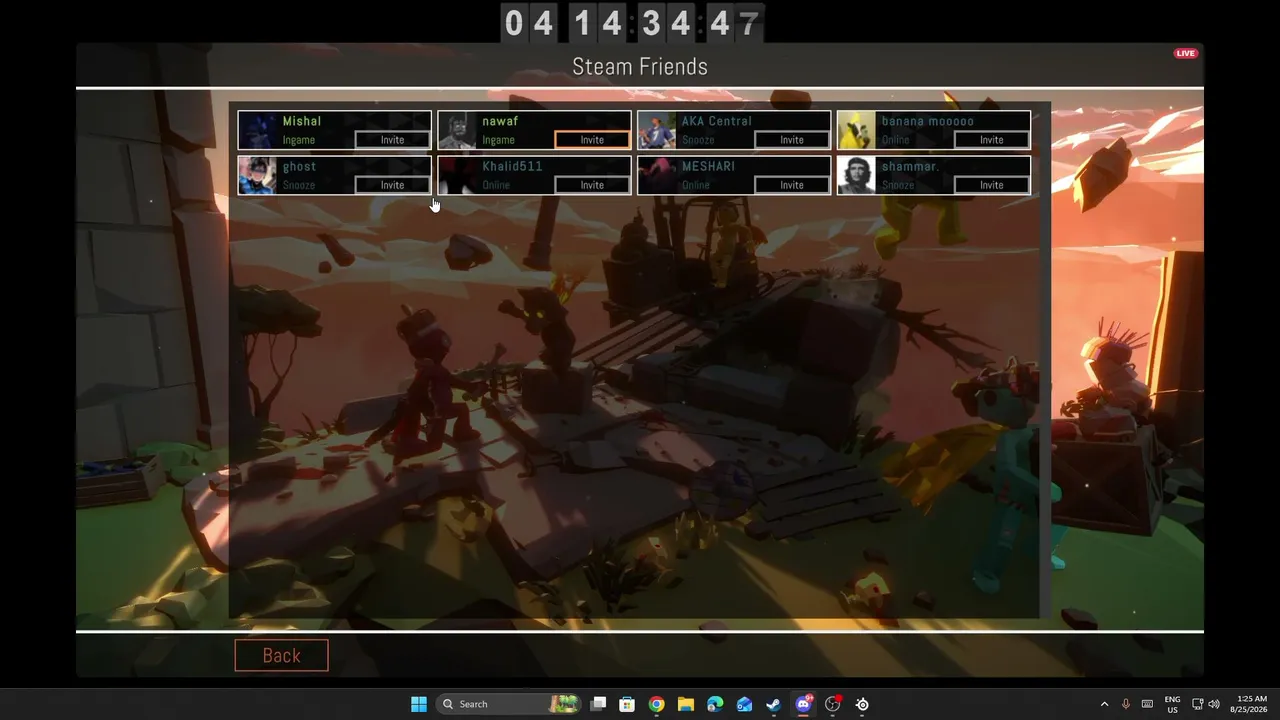Open the Windows Start menu
Viewport: 1280px width, 720px height.
coord(419,704)
